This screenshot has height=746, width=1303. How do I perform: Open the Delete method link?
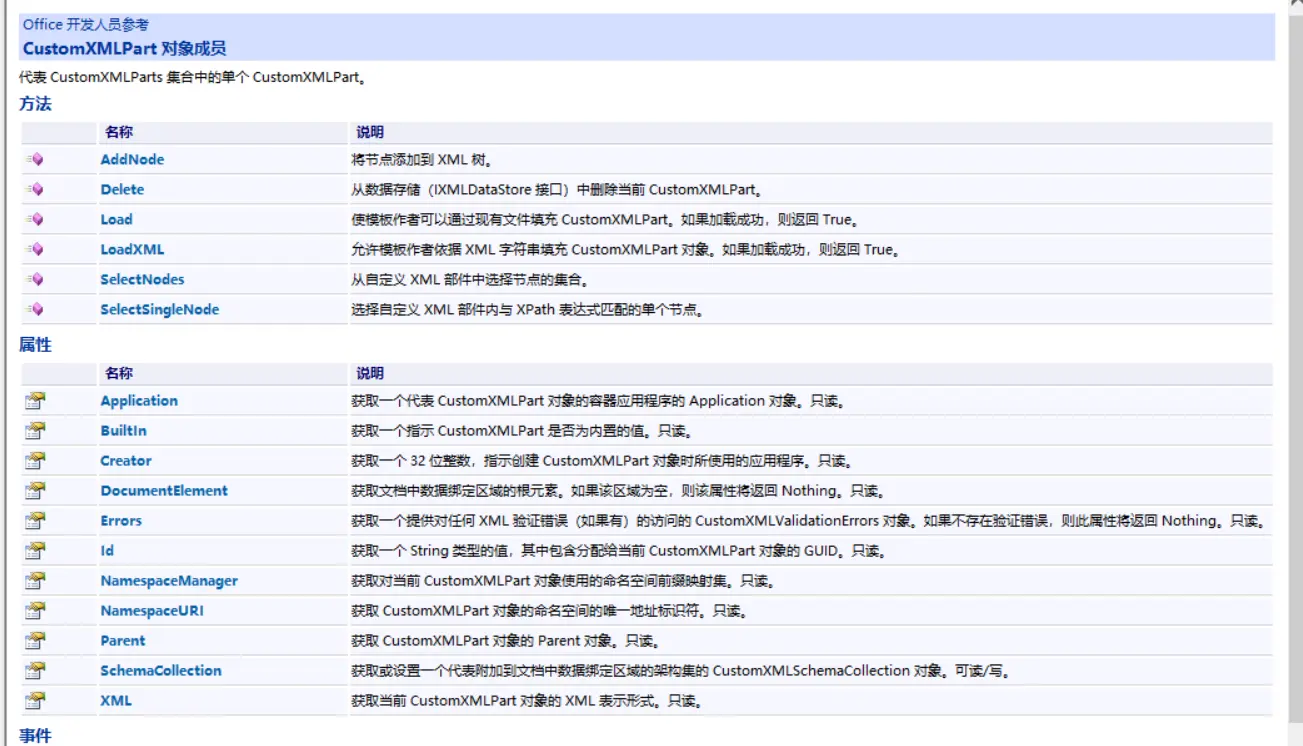pos(122,189)
